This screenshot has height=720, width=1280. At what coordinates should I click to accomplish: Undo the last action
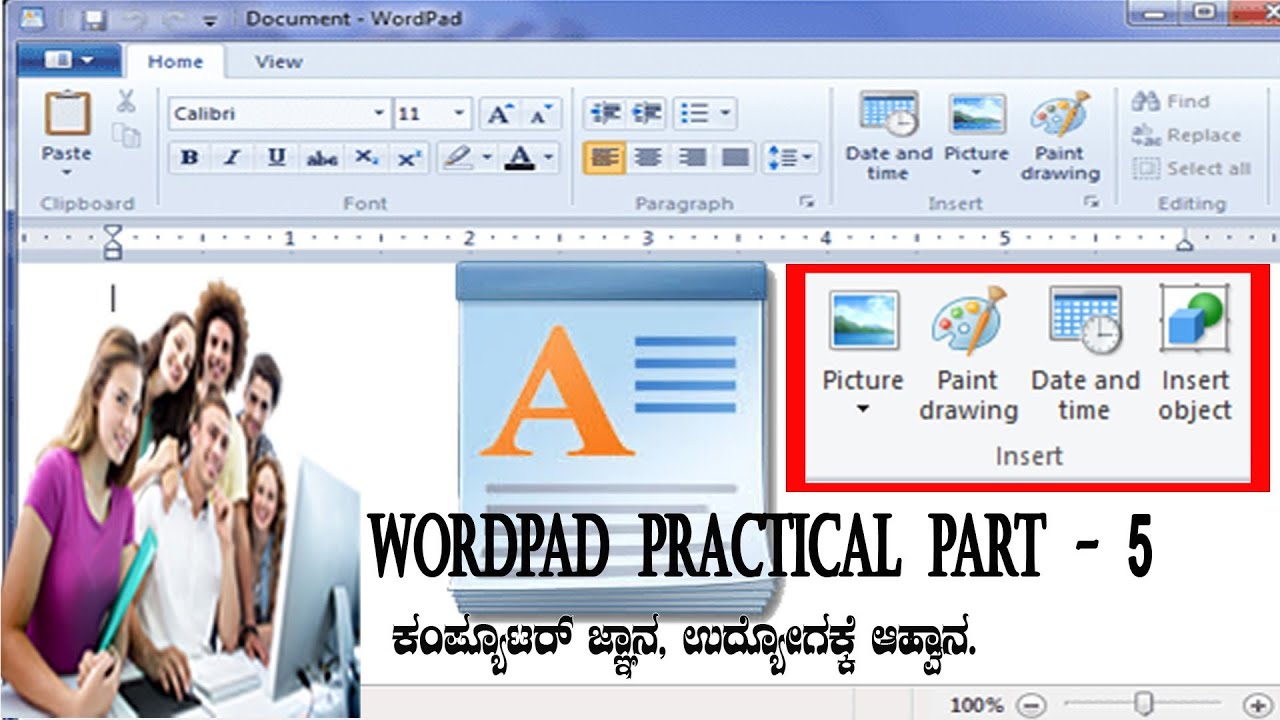pyautogui.click(x=133, y=19)
